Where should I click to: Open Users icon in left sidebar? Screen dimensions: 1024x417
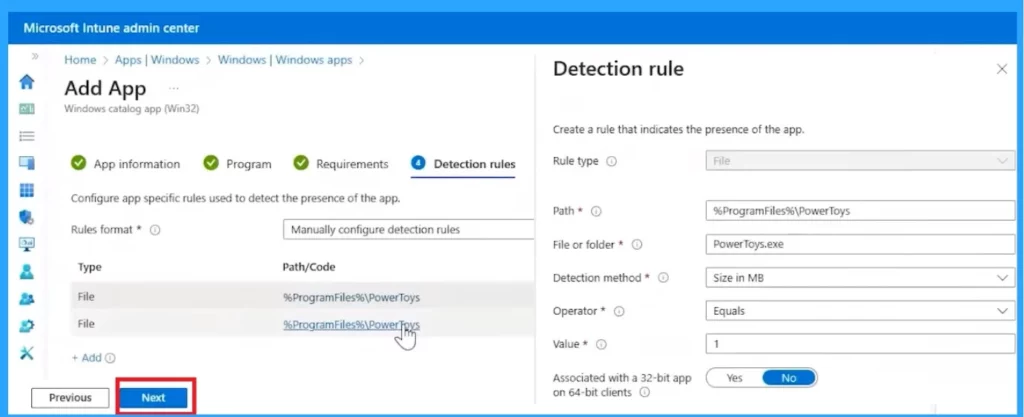coord(27,271)
